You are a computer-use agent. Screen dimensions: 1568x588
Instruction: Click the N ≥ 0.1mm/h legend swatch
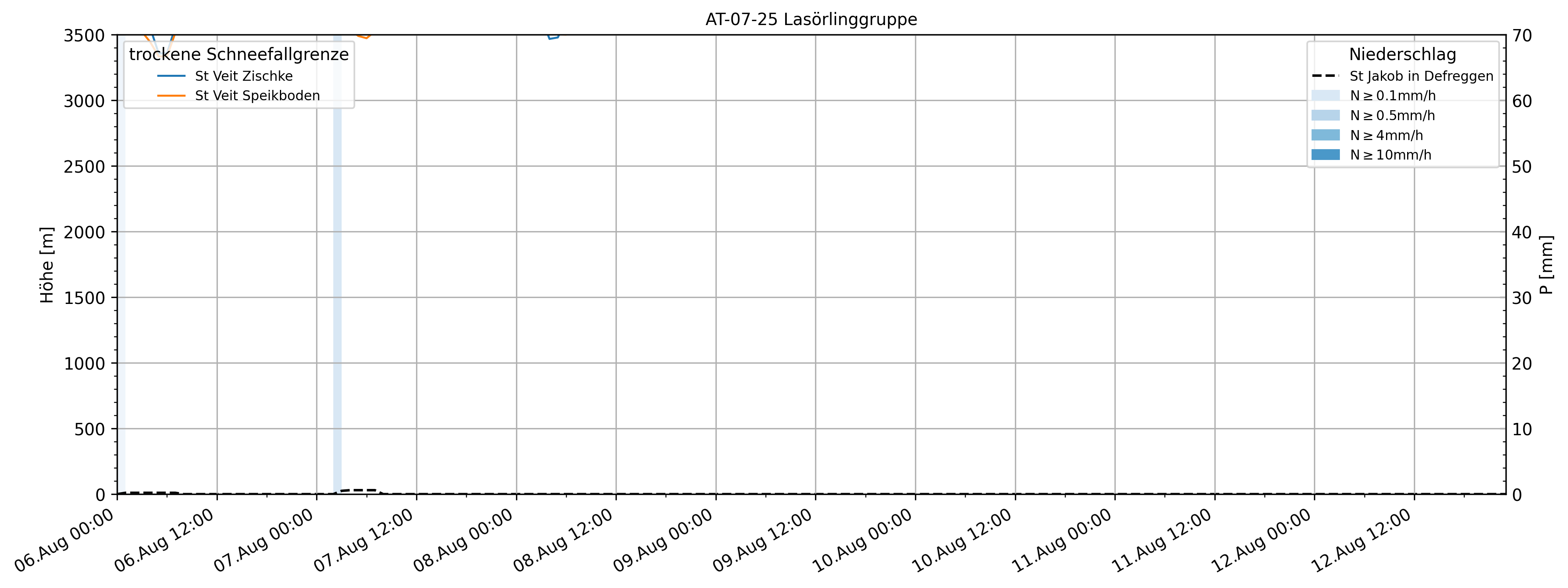(1325, 95)
